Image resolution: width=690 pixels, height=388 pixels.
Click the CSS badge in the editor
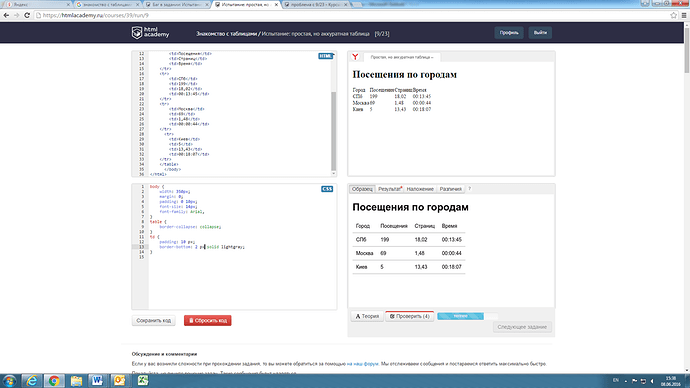[327, 189]
